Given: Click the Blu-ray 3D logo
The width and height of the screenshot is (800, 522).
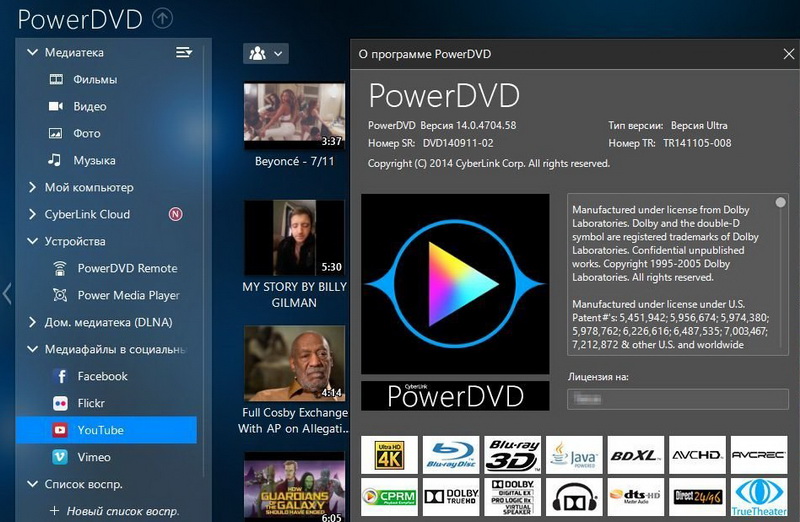Looking at the screenshot, I should coord(512,455).
